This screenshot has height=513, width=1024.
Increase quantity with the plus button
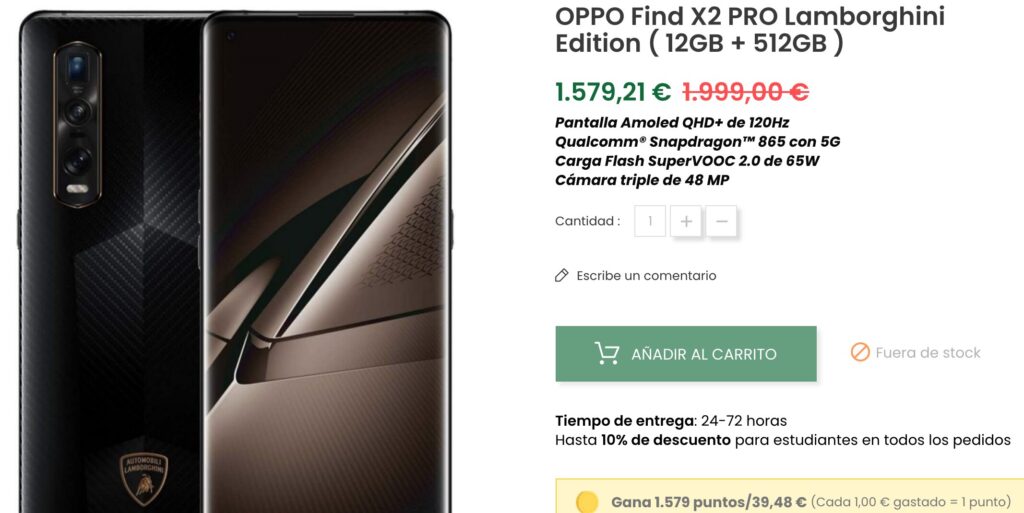pos(686,221)
